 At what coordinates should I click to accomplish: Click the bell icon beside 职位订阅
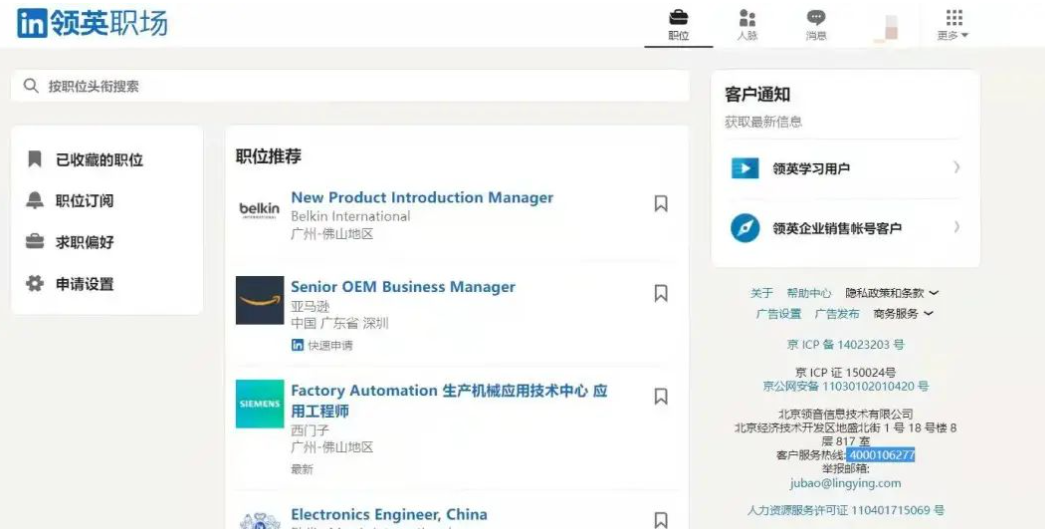(35, 200)
